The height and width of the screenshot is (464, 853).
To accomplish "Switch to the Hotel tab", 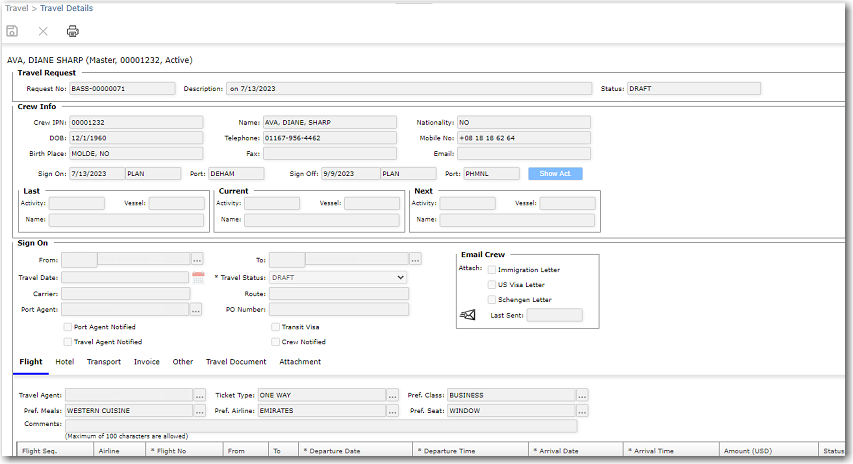I will coord(64,362).
